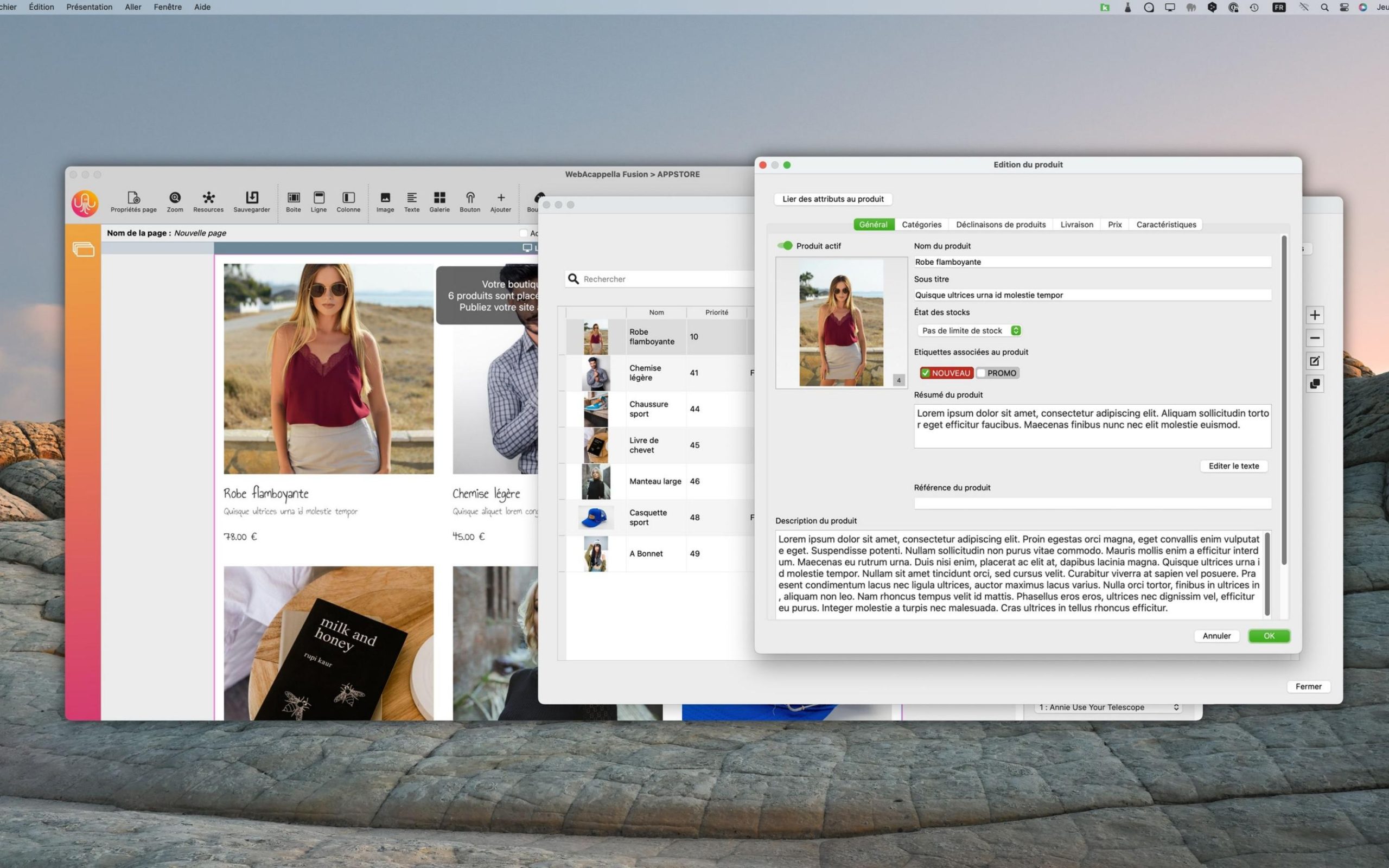Expand the Déclinaisons de produits tab
Viewport: 1389px width, 868px height.
tap(1000, 224)
